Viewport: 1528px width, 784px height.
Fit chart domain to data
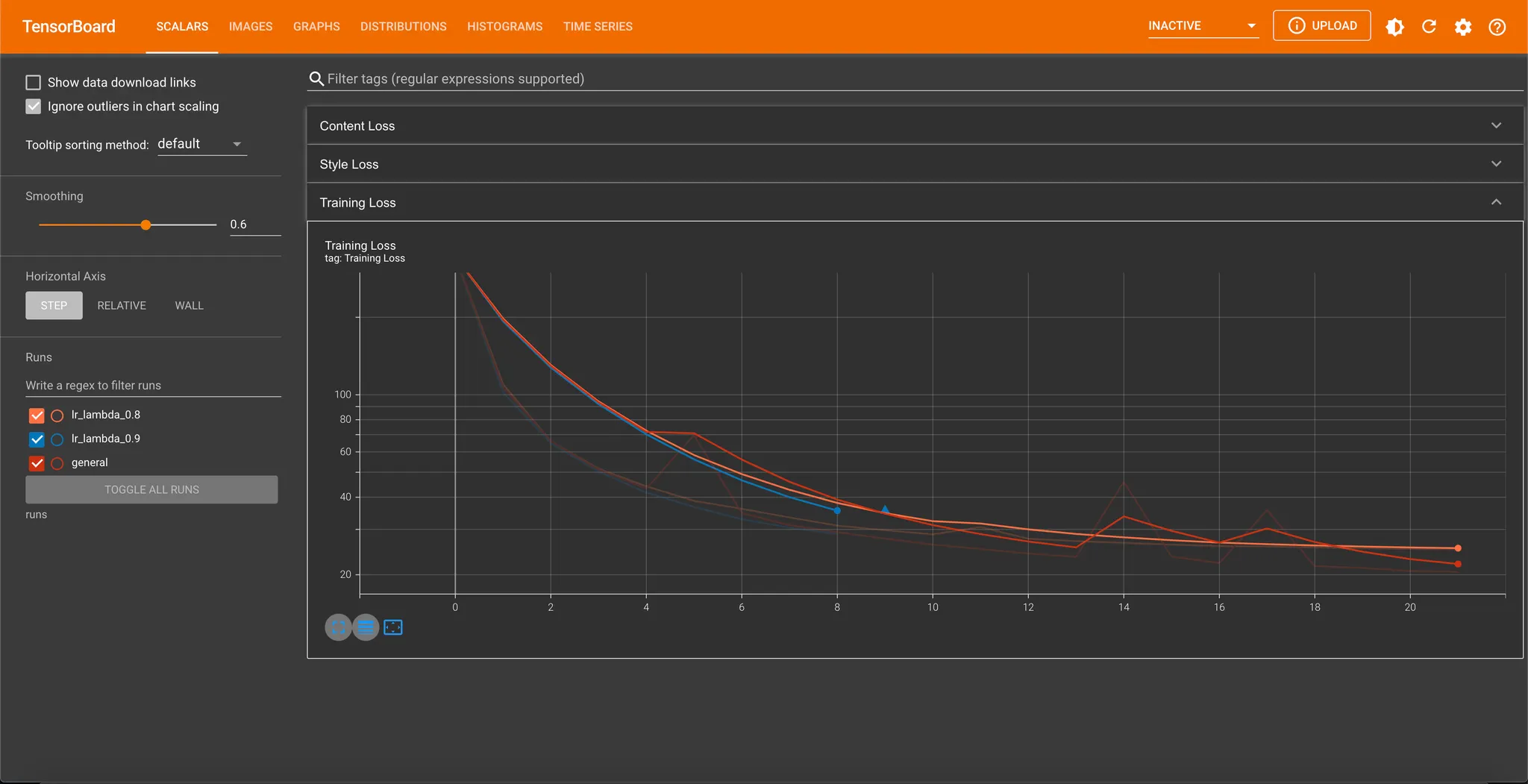click(x=393, y=627)
